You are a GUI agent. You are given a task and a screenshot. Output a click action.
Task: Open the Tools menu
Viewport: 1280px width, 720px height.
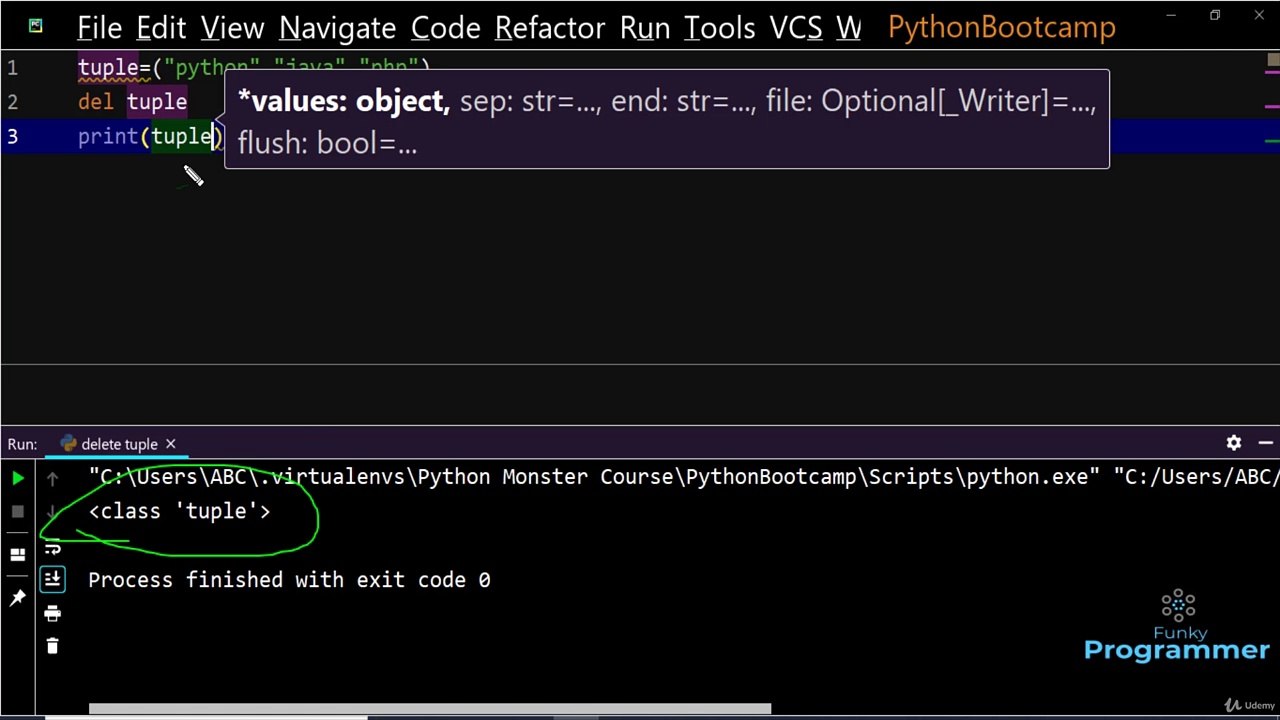pyautogui.click(x=719, y=28)
